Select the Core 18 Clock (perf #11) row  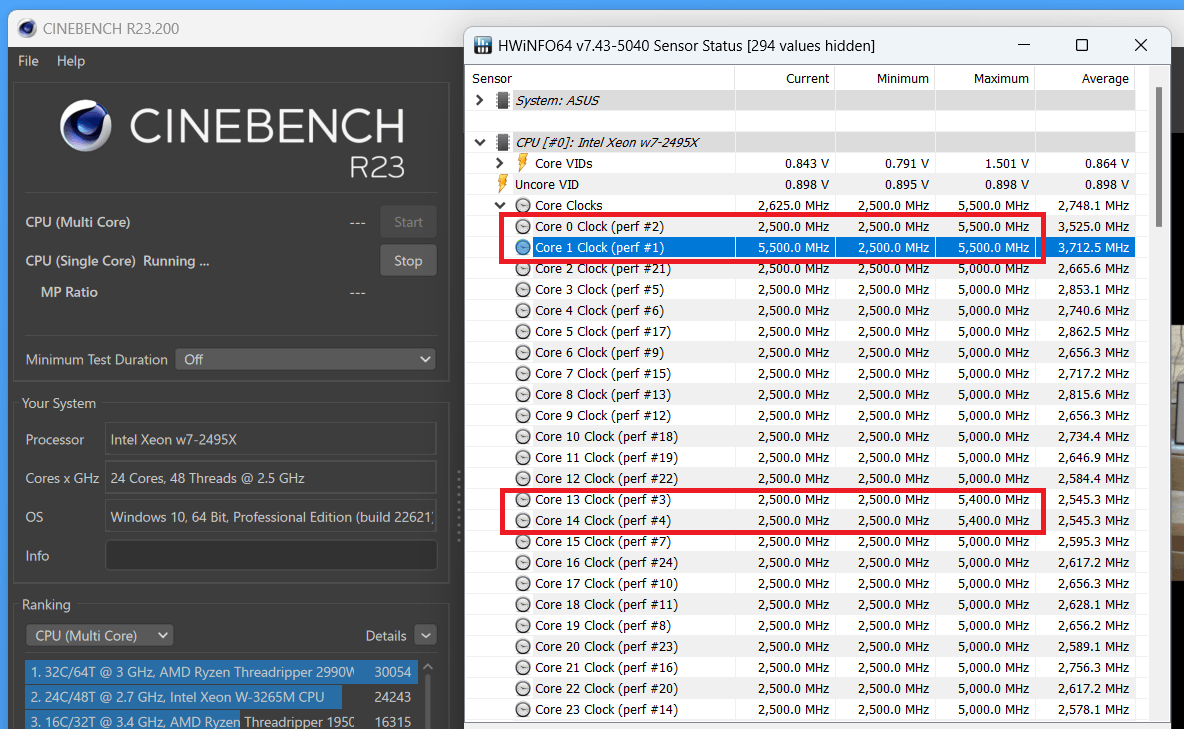point(800,604)
